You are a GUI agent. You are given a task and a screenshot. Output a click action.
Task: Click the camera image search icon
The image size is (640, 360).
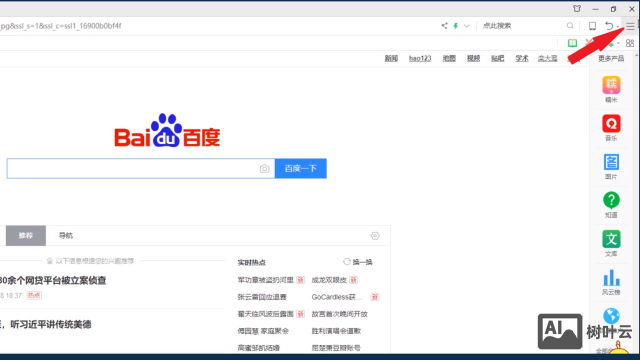[264, 169]
